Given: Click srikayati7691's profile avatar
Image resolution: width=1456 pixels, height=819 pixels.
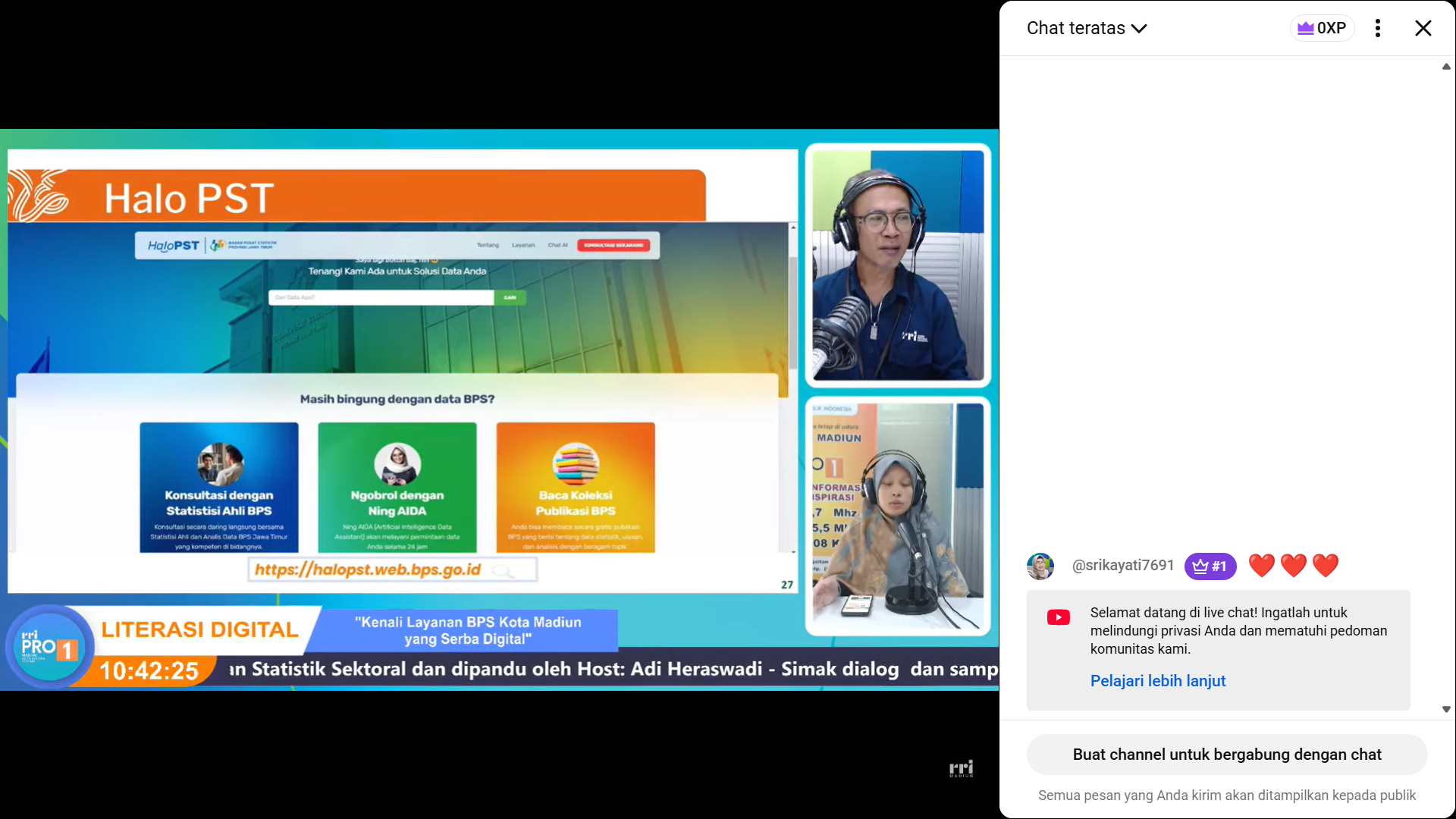Looking at the screenshot, I should point(1040,566).
